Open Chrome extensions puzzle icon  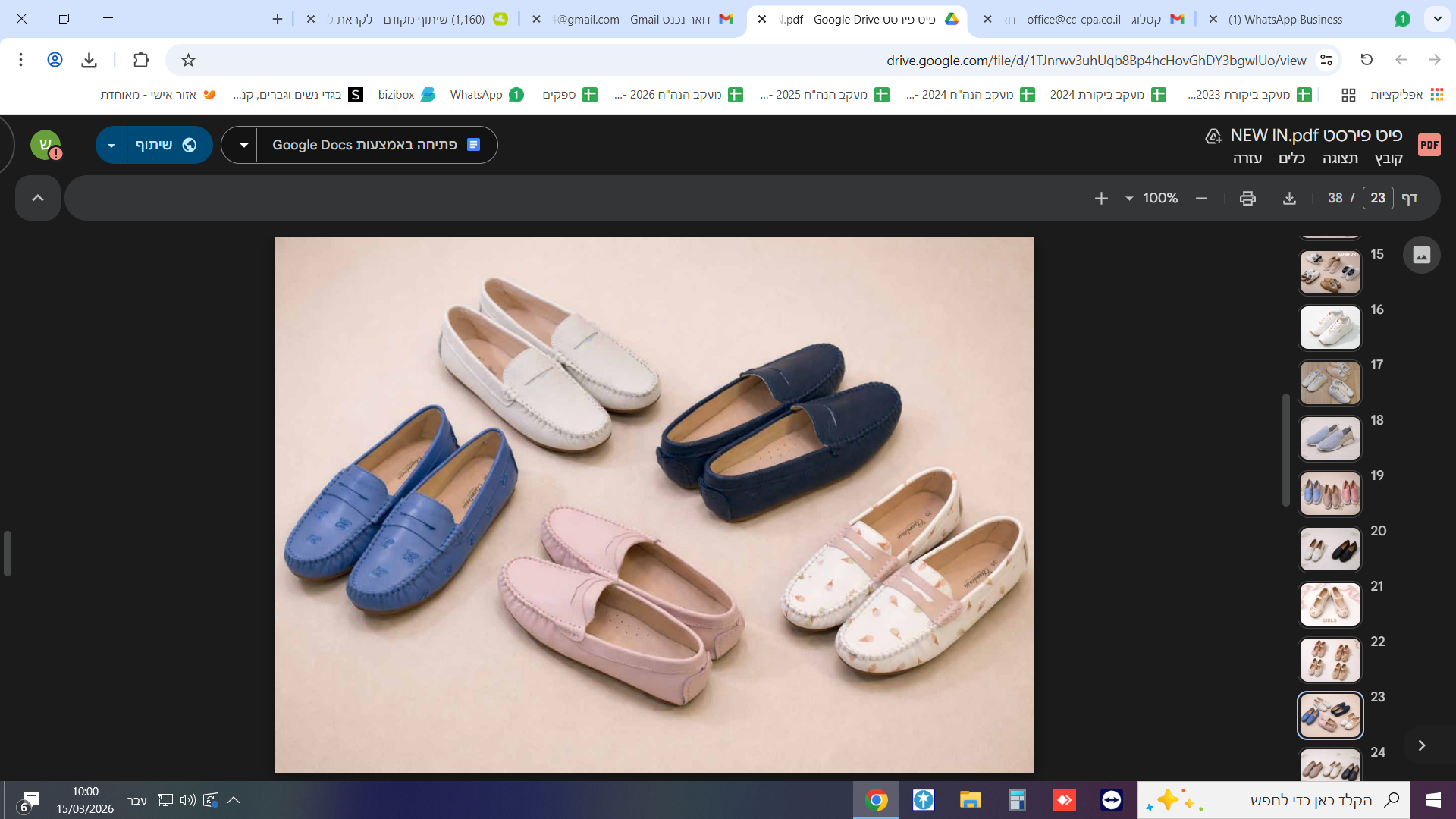141,60
